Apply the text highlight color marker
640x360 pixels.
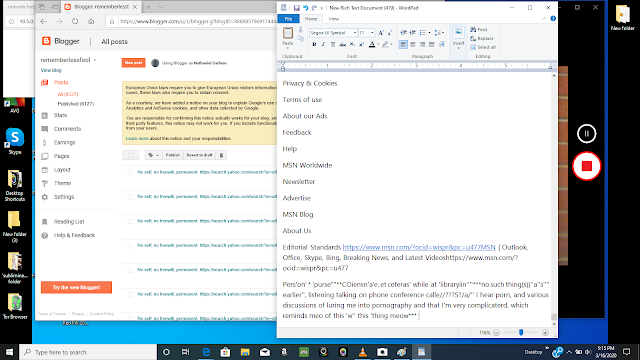click(x=385, y=44)
